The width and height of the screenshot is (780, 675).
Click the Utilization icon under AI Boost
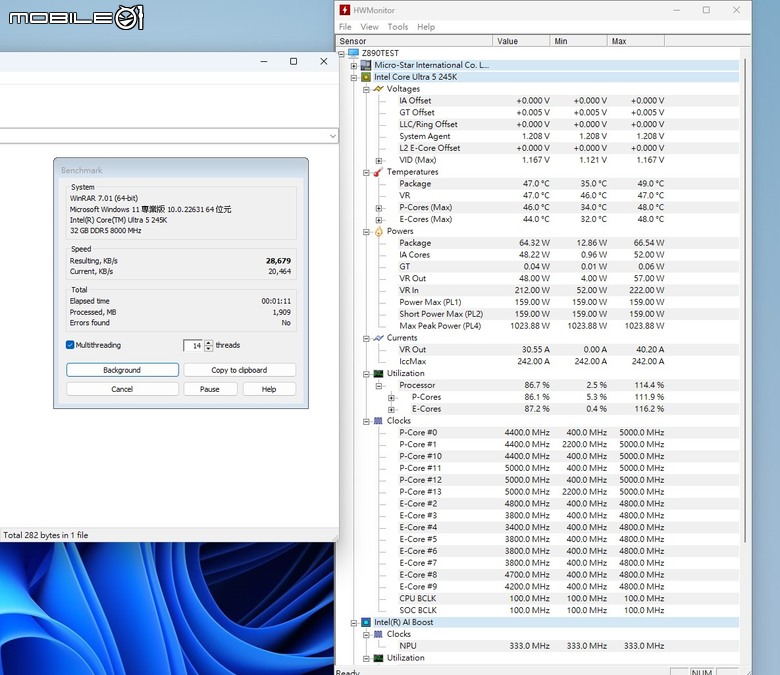(379, 658)
